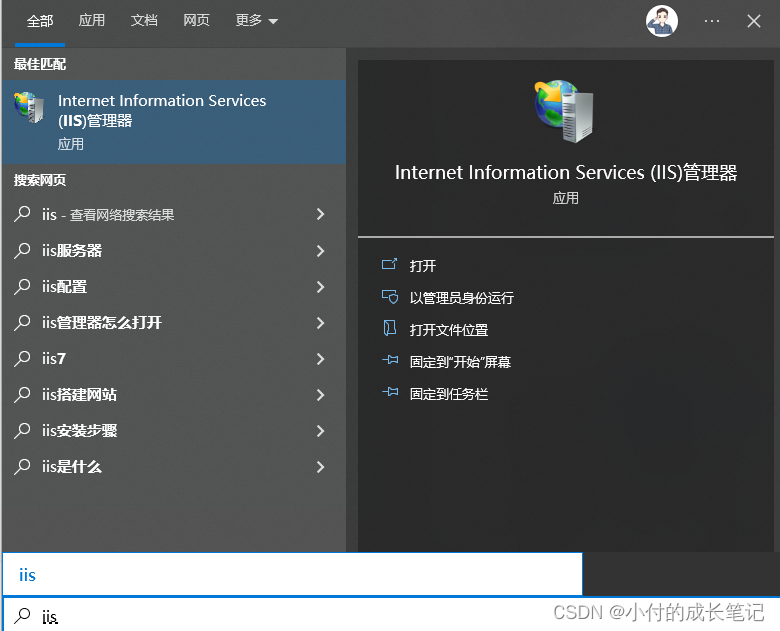Choose 固定到任务栏

pyautogui.click(x=448, y=394)
